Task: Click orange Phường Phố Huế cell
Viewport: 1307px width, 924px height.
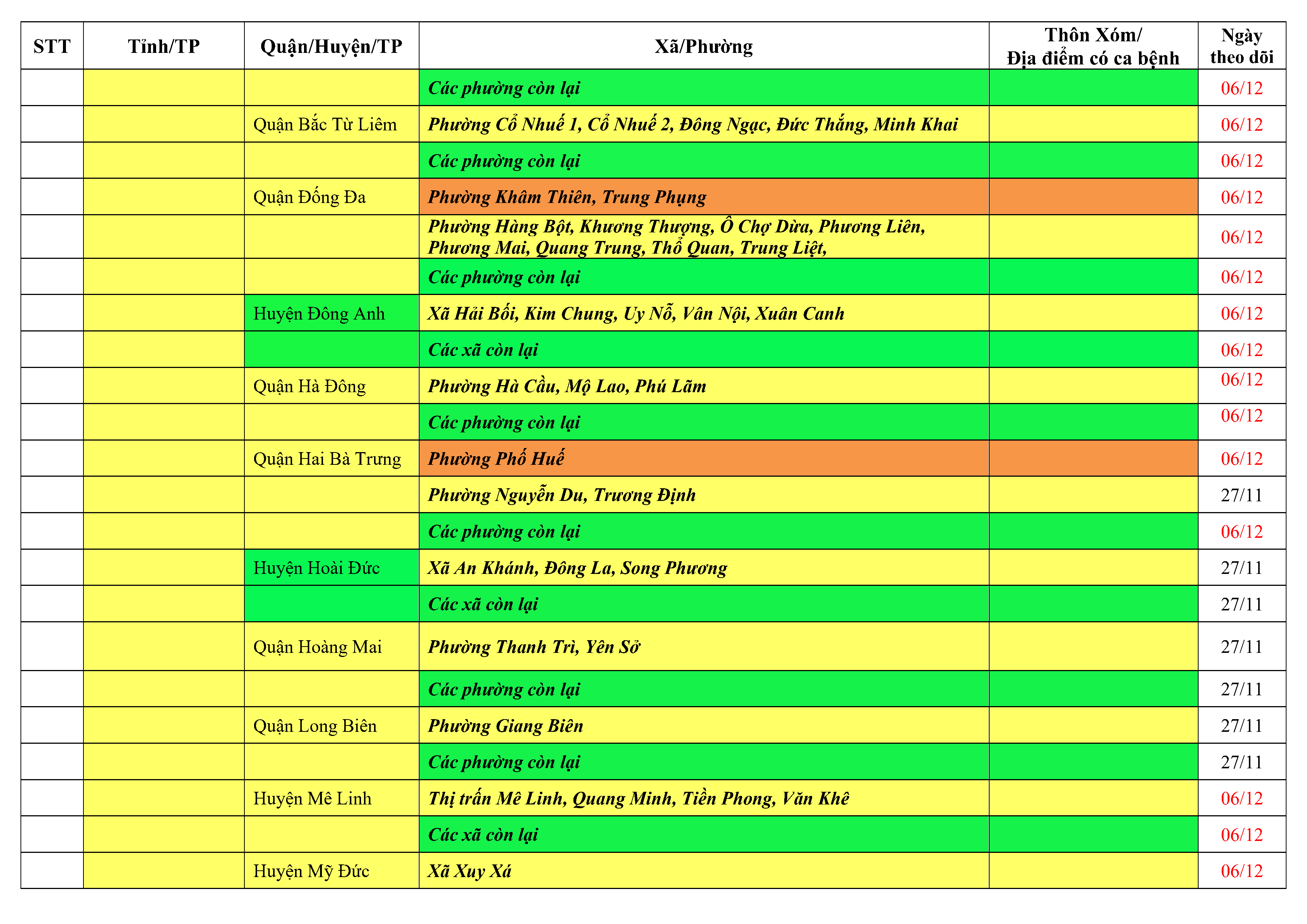Action: [496, 458]
